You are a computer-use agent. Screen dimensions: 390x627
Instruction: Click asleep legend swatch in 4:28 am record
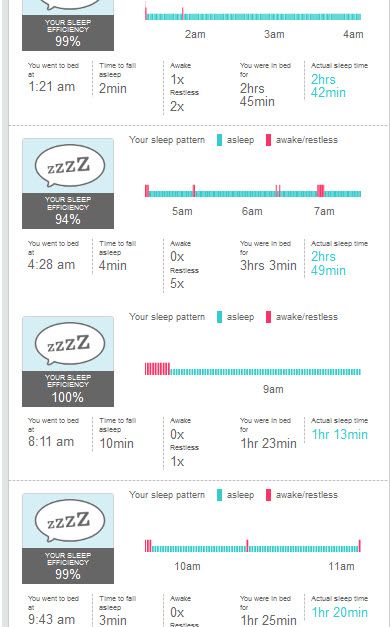pyautogui.click(x=219, y=140)
